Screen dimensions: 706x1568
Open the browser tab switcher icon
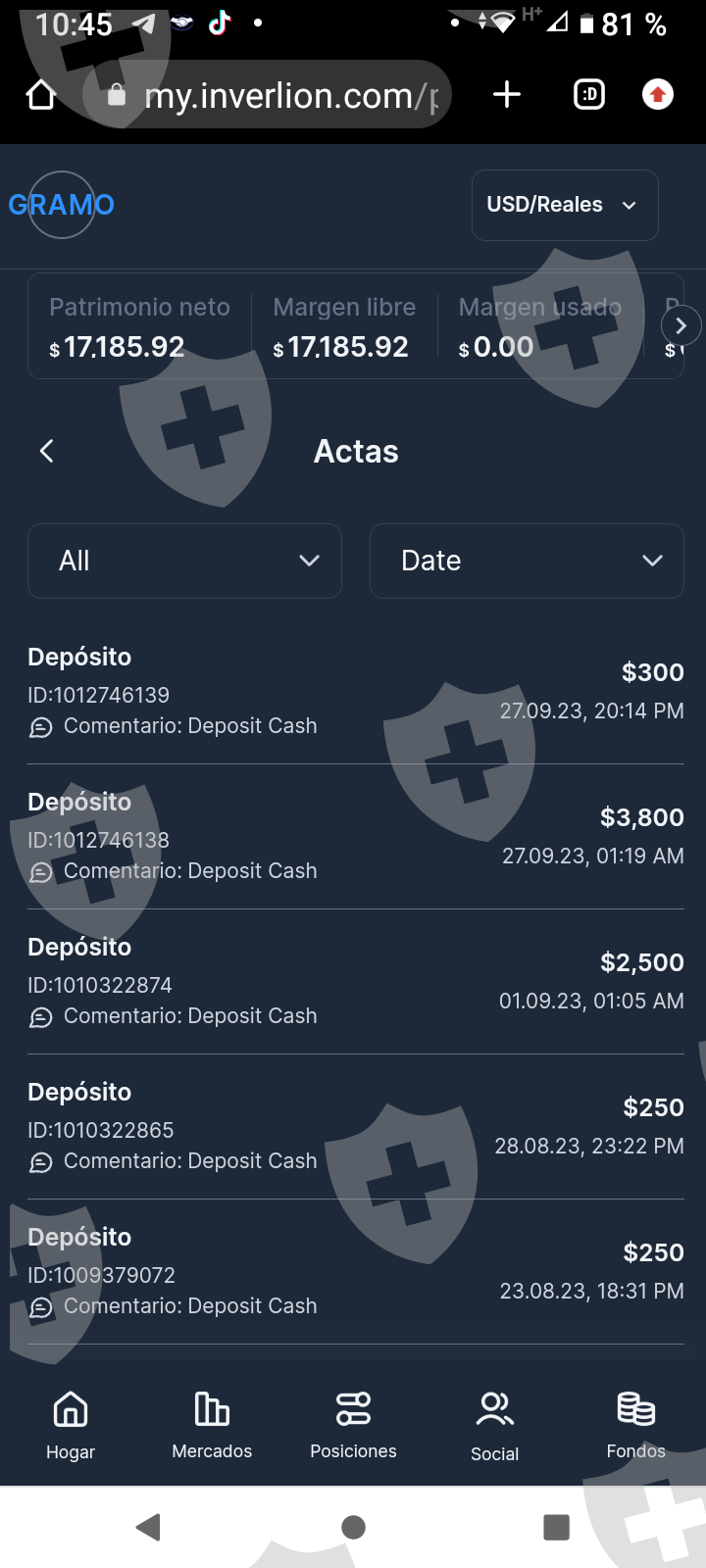pos(588,95)
